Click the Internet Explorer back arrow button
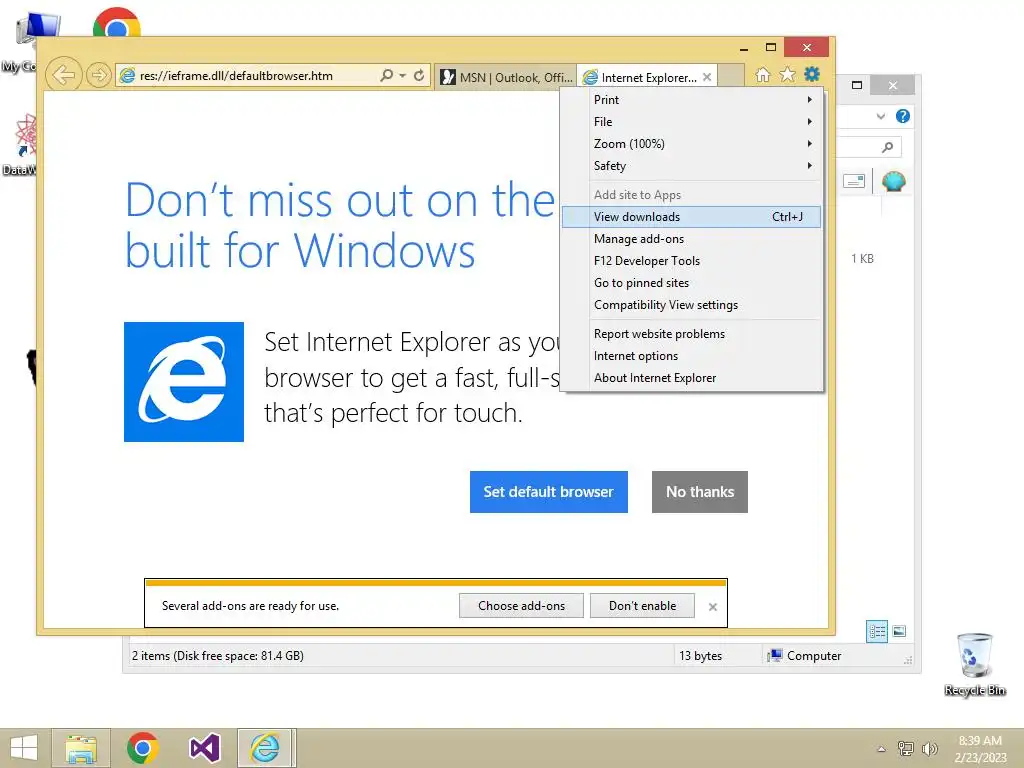The width and height of the screenshot is (1024, 768). pyautogui.click(x=63, y=75)
